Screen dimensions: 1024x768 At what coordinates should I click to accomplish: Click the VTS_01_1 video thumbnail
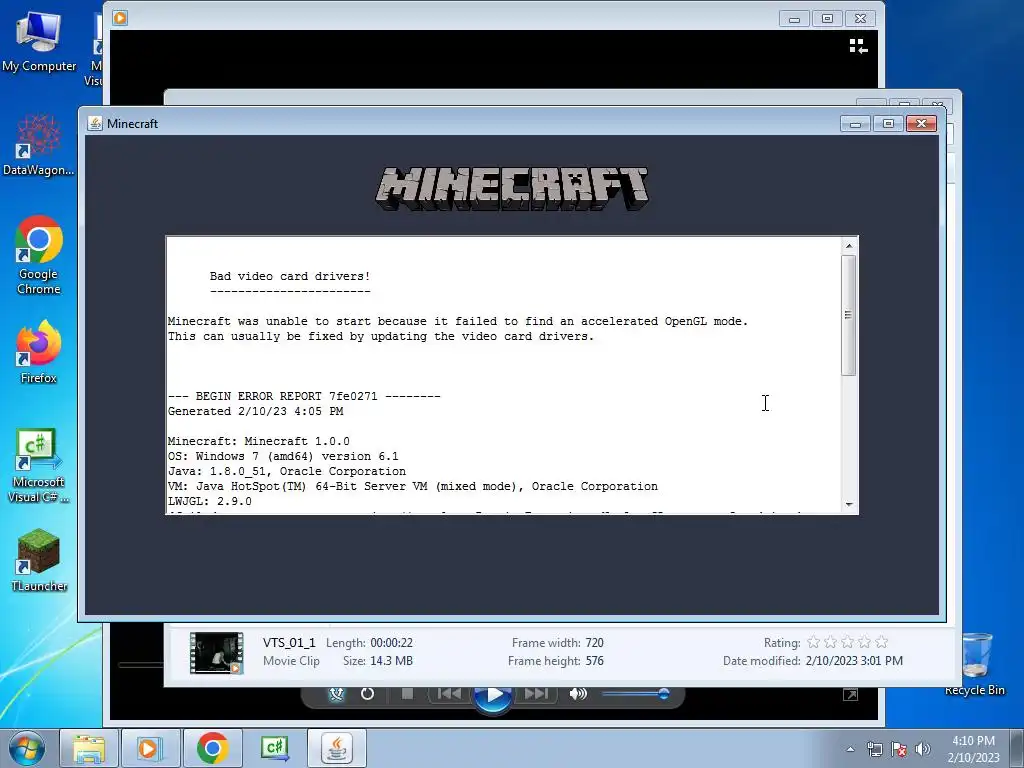[216, 652]
